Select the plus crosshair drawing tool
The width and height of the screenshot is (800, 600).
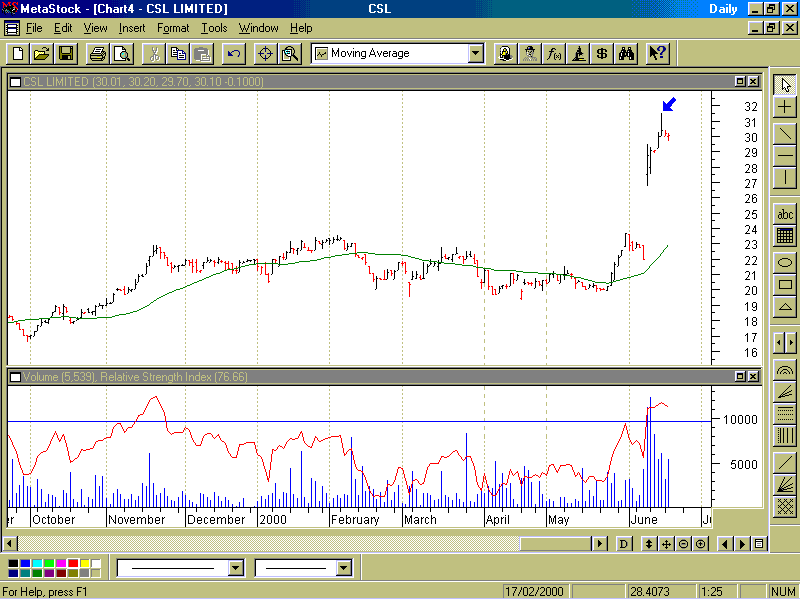(x=785, y=107)
